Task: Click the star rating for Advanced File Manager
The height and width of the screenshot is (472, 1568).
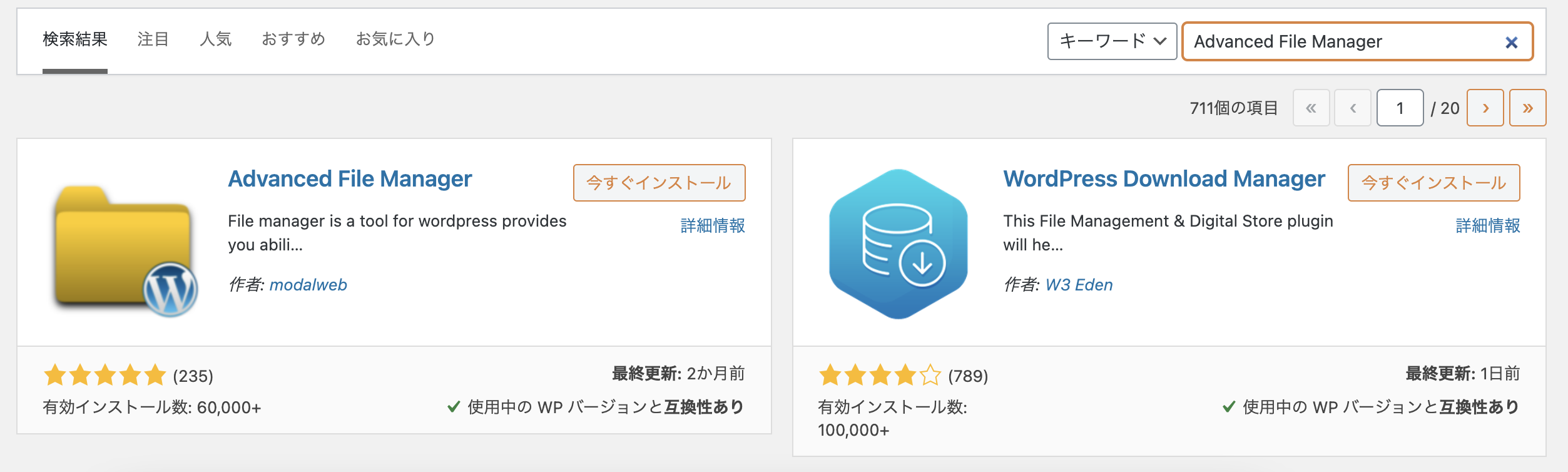Action: point(104,376)
